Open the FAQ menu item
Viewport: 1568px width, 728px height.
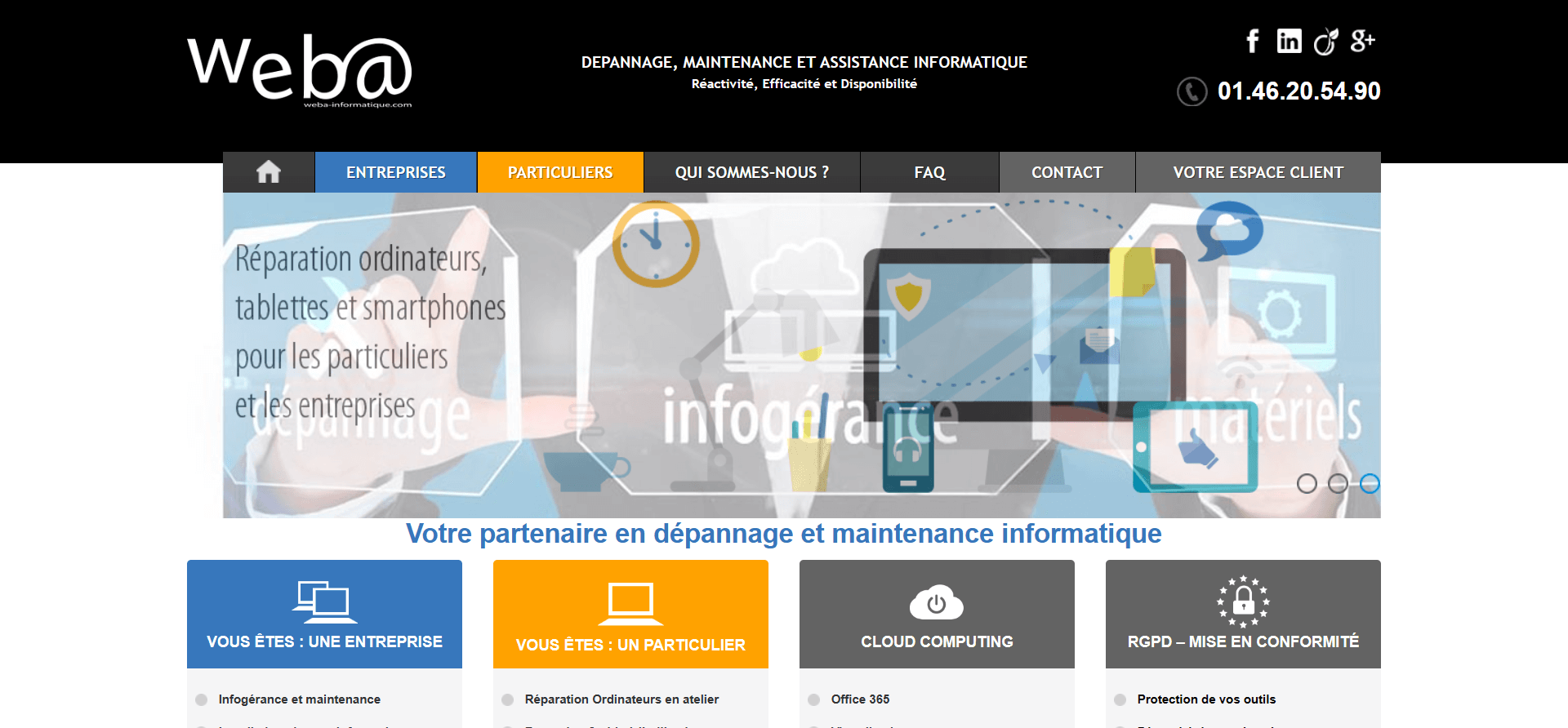point(929,172)
